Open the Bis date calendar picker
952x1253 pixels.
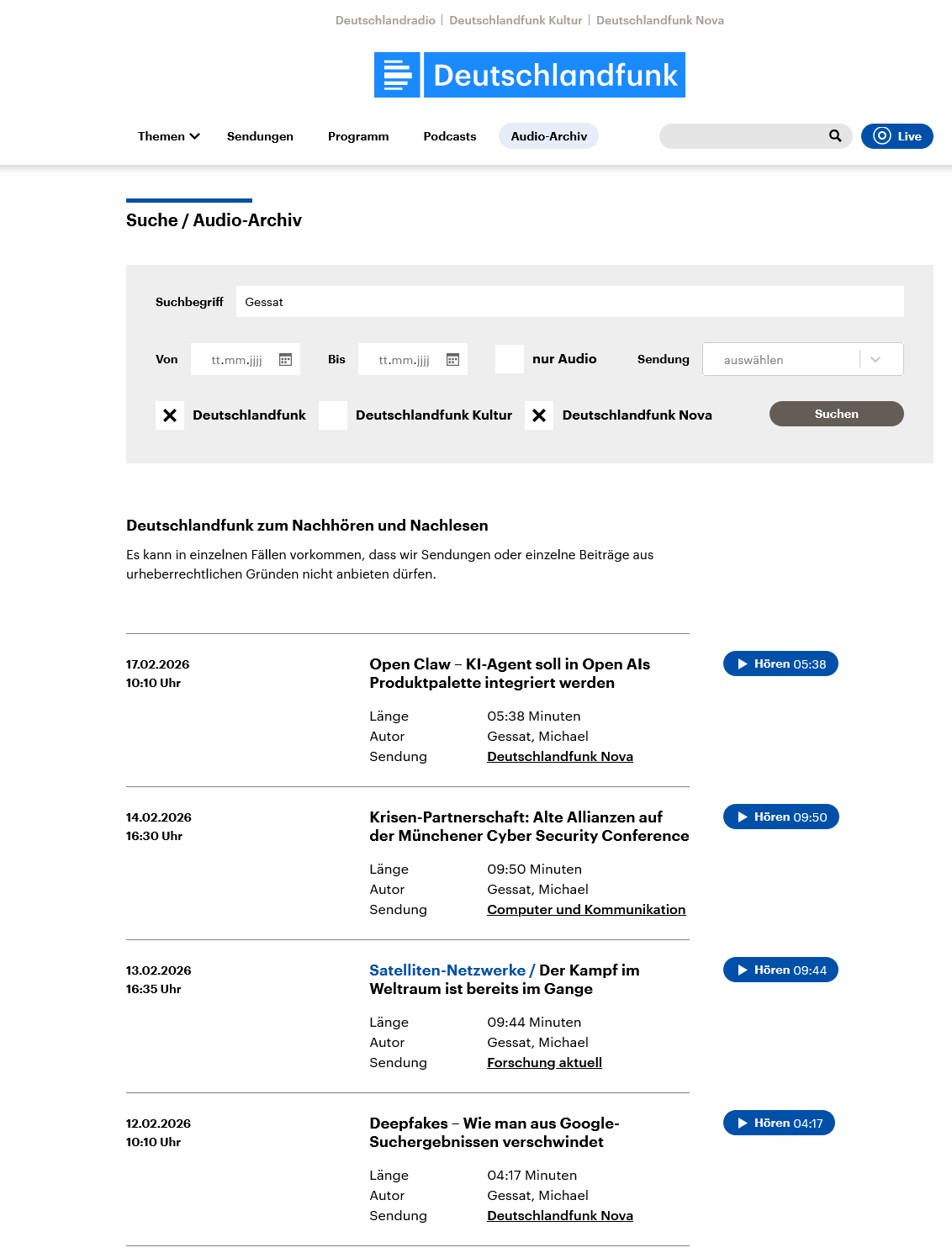pyautogui.click(x=452, y=360)
